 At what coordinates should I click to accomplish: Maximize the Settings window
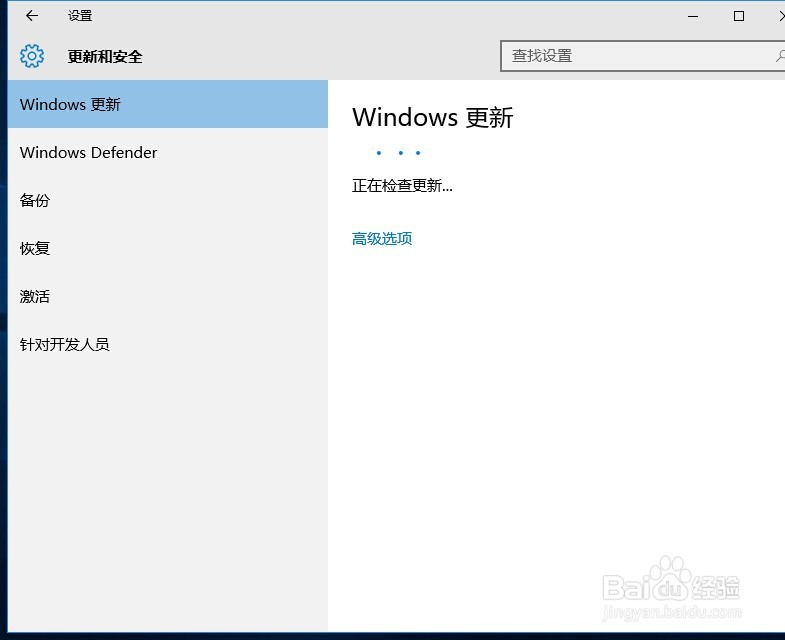(739, 16)
